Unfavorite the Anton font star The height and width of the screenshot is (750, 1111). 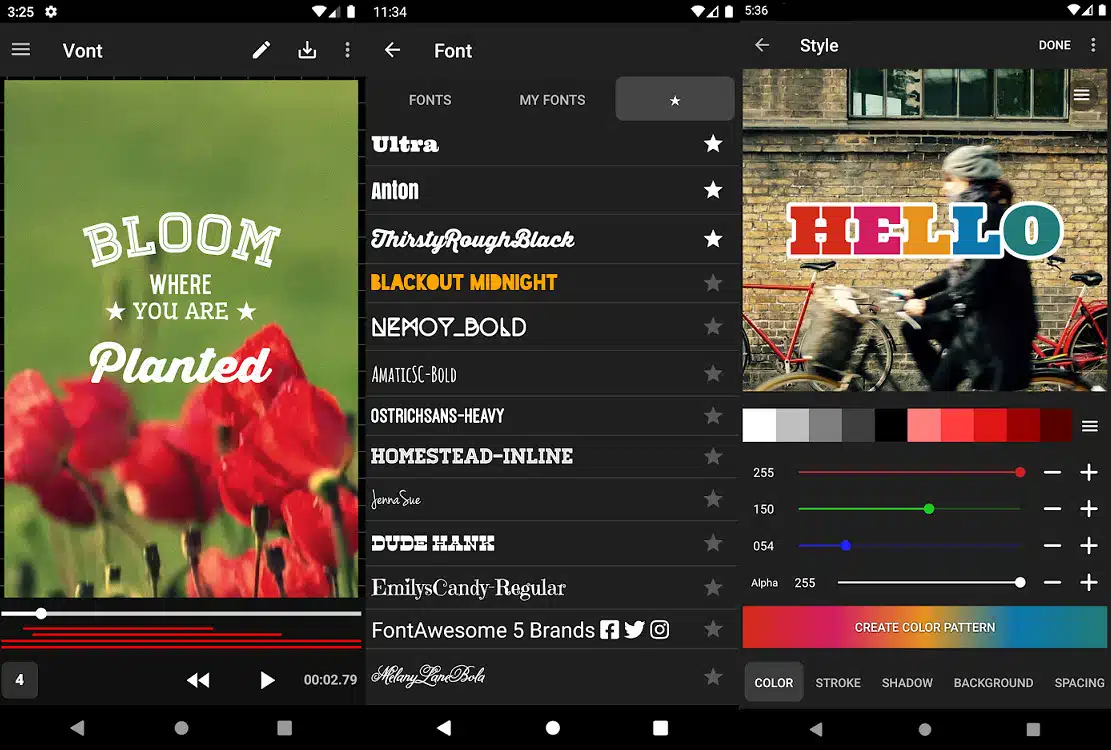[713, 190]
